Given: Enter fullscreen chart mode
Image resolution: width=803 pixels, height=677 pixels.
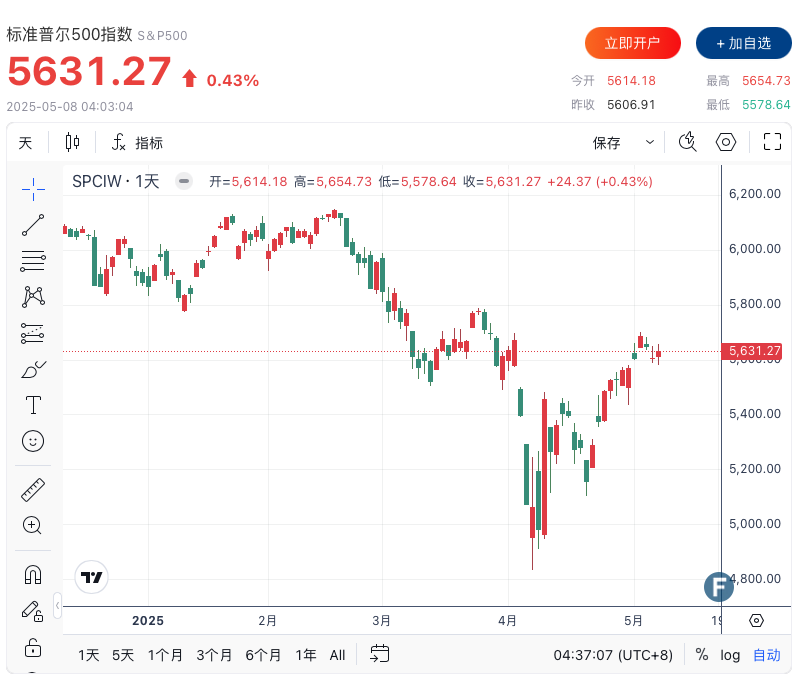Looking at the screenshot, I should [x=772, y=142].
